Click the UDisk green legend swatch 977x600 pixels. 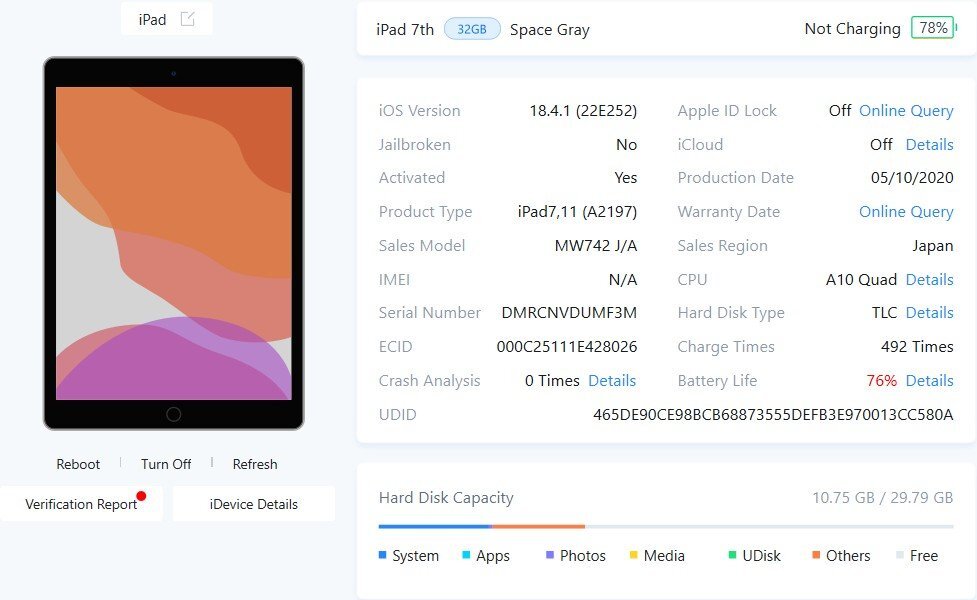(x=732, y=555)
